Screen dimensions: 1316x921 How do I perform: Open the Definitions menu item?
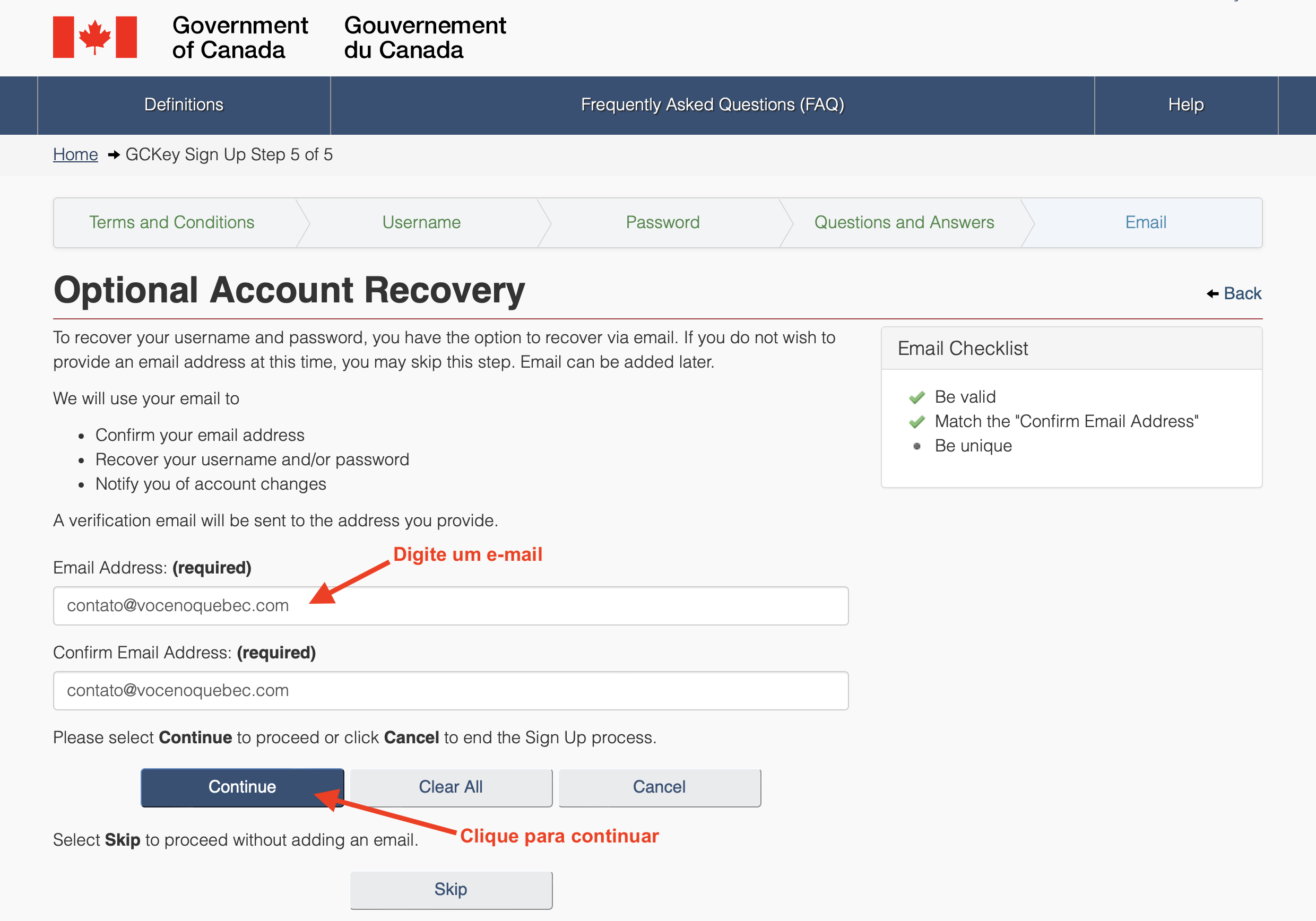coord(184,105)
